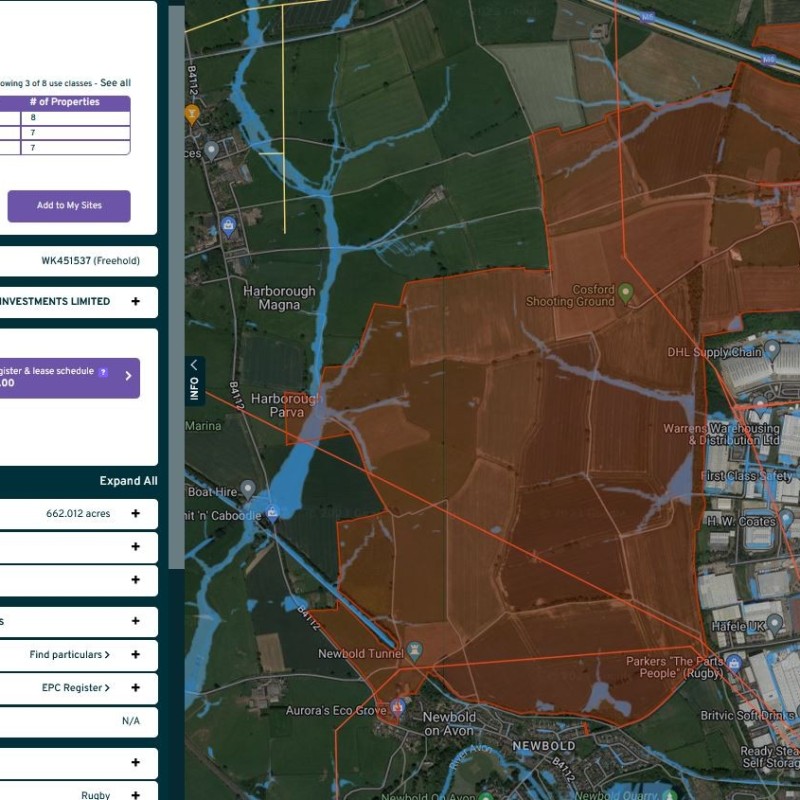
Task: Click the See all use classes link
Action: pos(115,83)
